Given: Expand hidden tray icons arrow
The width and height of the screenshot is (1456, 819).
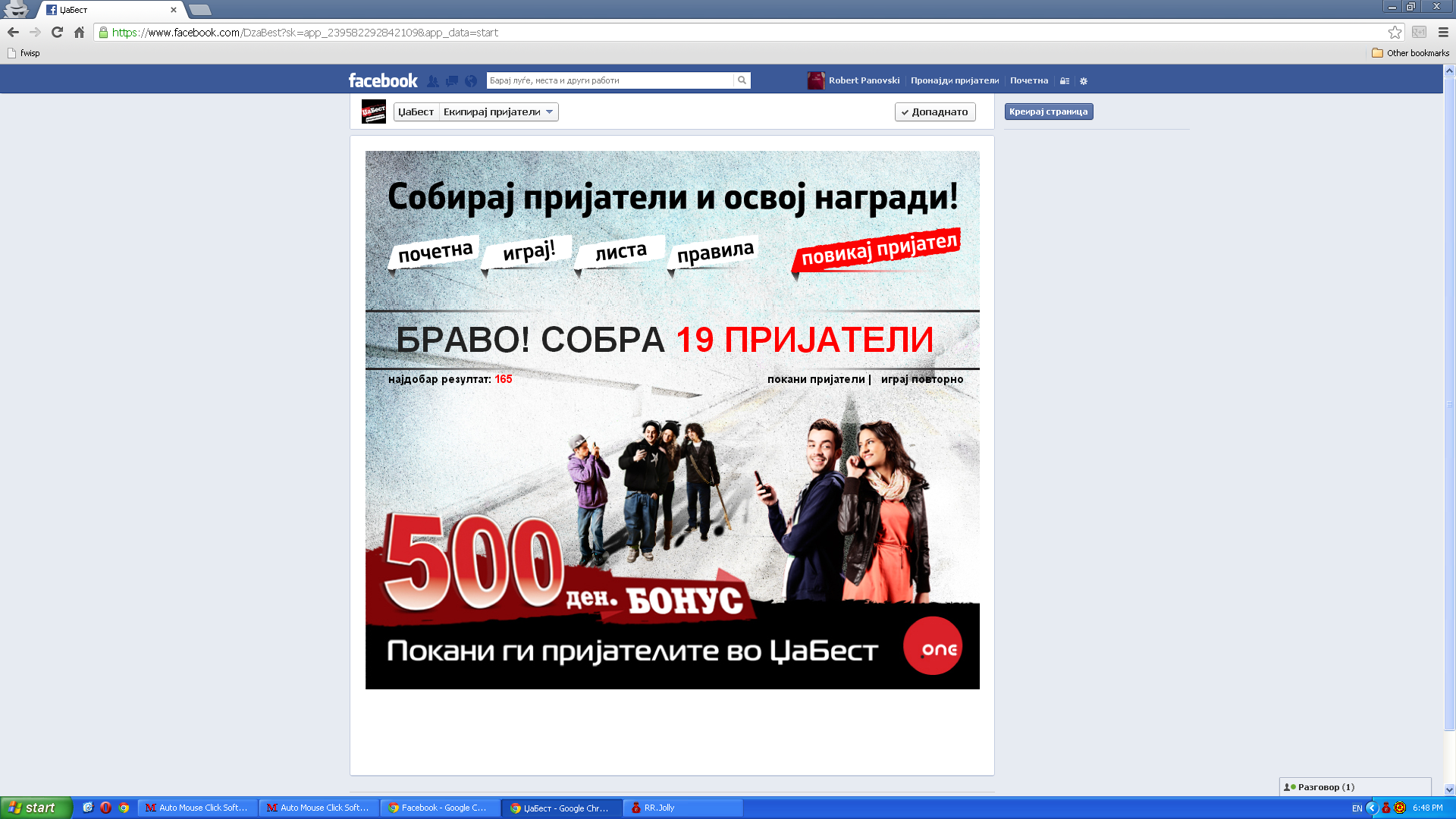Looking at the screenshot, I should coord(1372,808).
